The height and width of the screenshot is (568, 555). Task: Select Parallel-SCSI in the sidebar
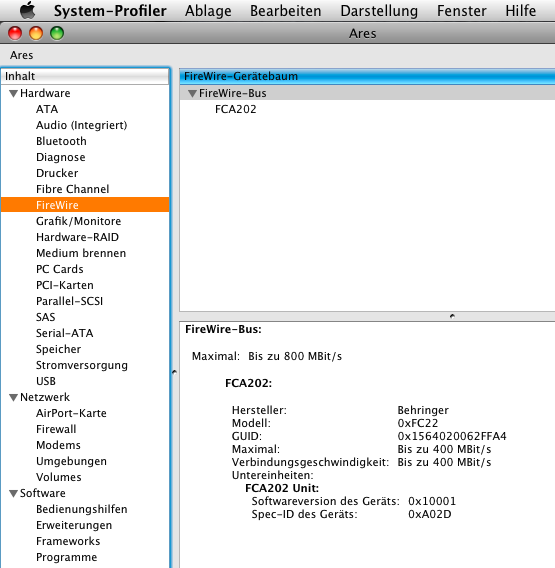(69, 301)
